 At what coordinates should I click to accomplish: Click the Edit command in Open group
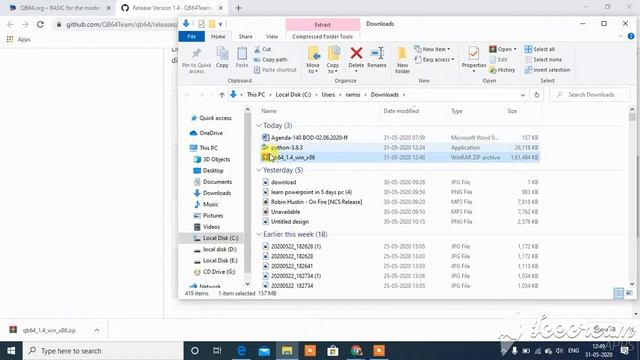click(x=498, y=60)
